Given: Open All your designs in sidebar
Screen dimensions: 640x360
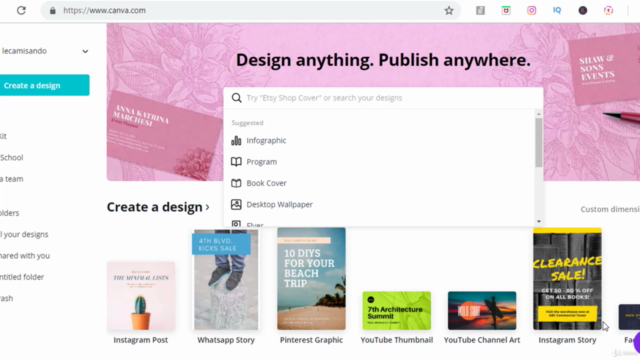Looking at the screenshot, I should (x=24, y=234).
